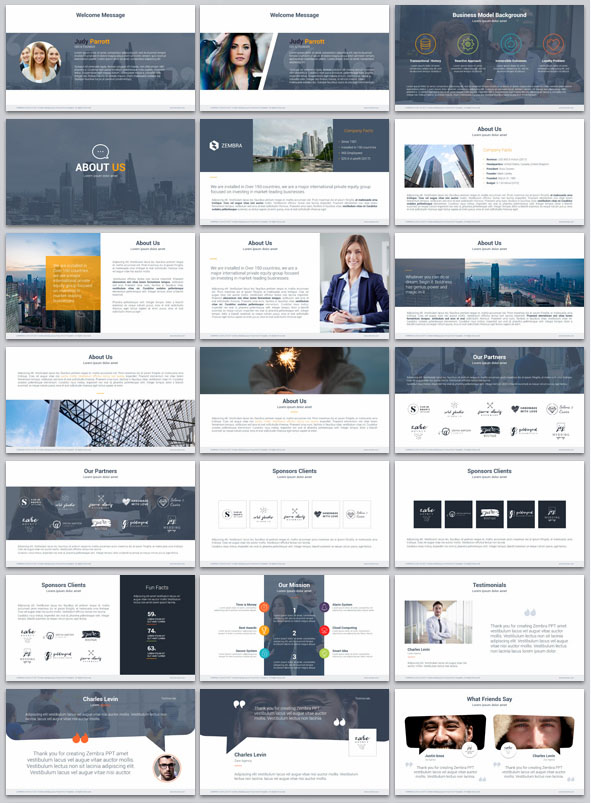The height and width of the screenshot is (803, 591).
Task: Click "Cloud Computing" label in Our Mission
Action: (x=345, y=628)
